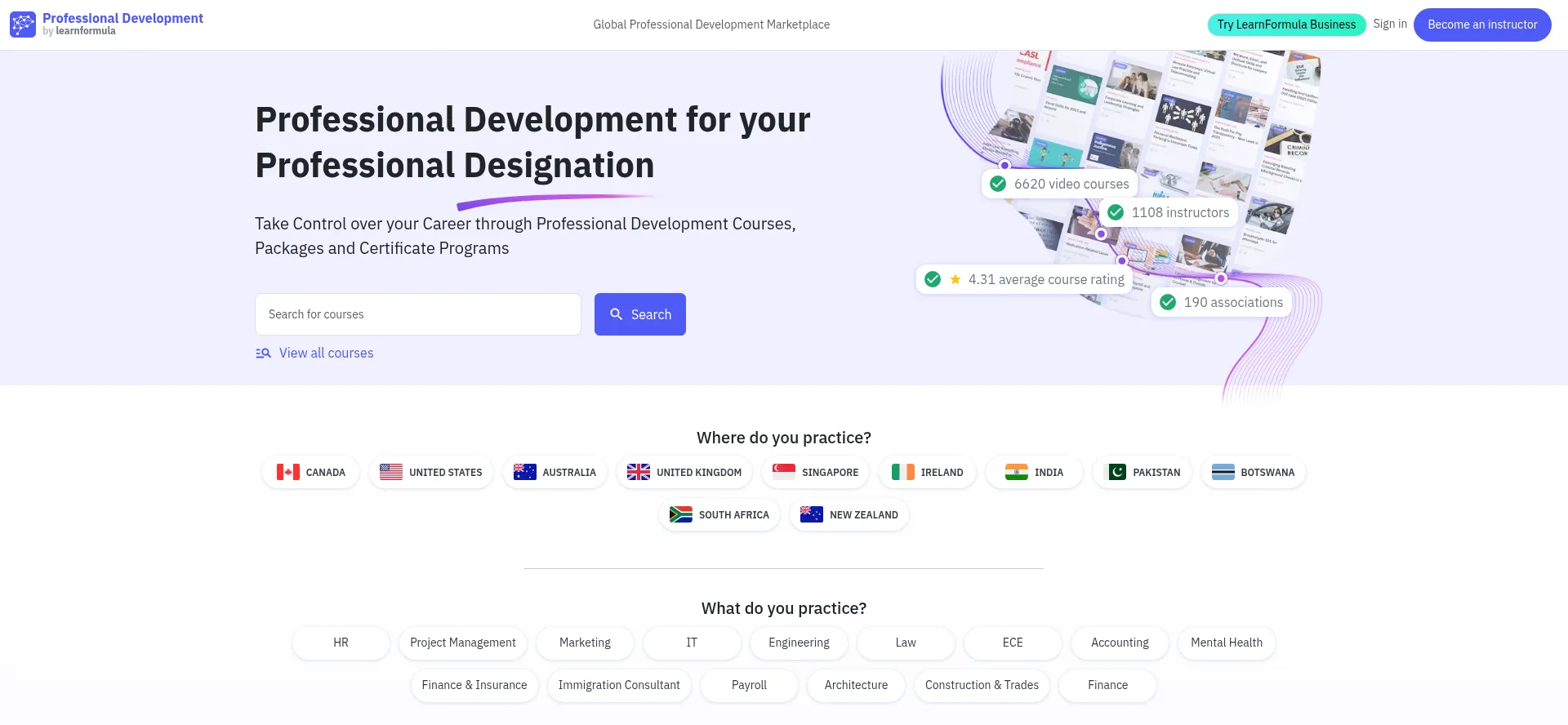Choose the Mental Health category

(1226, 643)
